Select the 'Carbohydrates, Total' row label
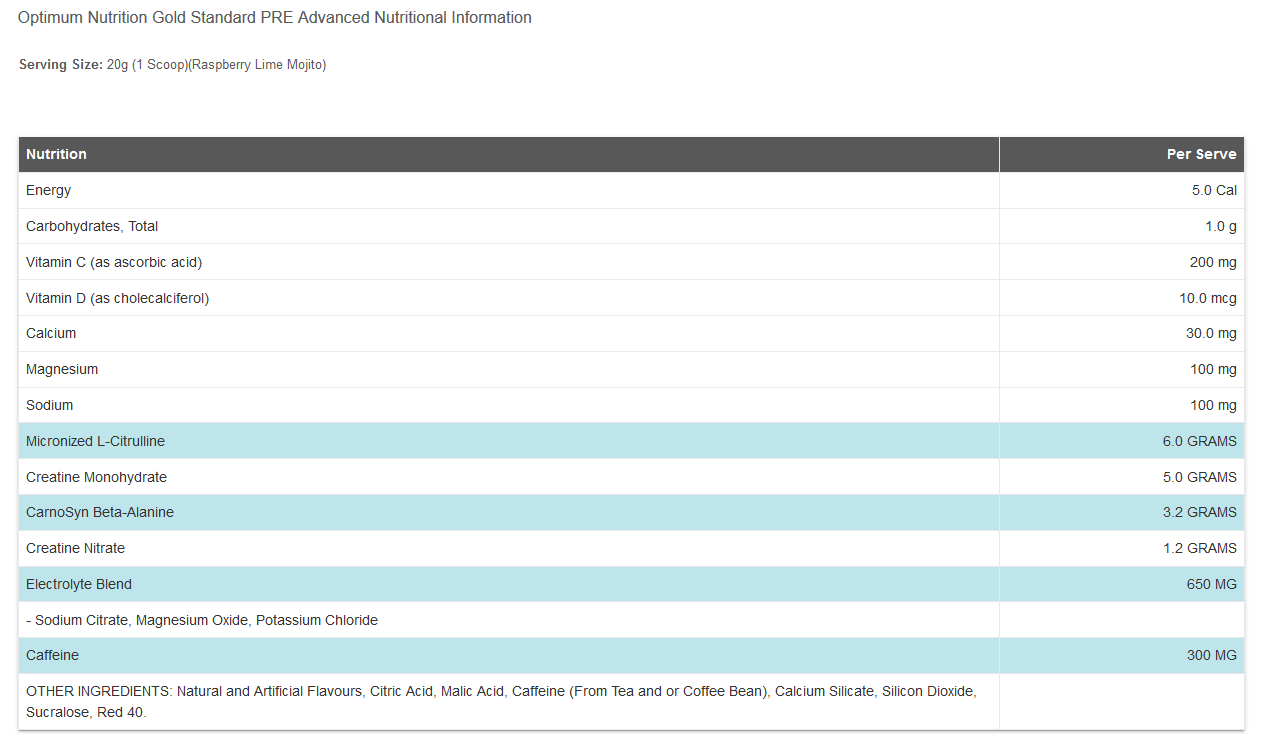 (x=92, y=226)
